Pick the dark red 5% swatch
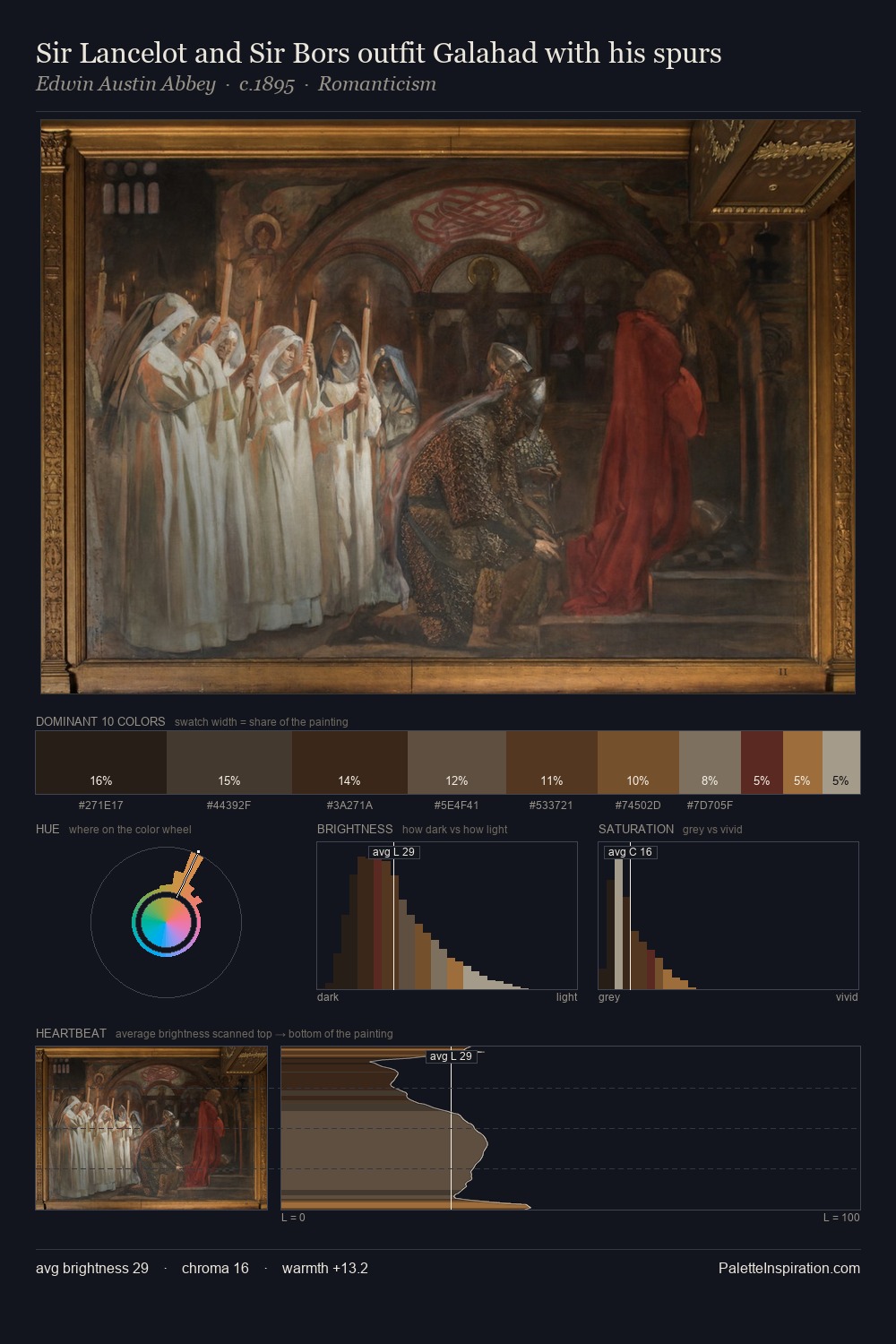The image size is (896, 1344). tap(762, 762)
